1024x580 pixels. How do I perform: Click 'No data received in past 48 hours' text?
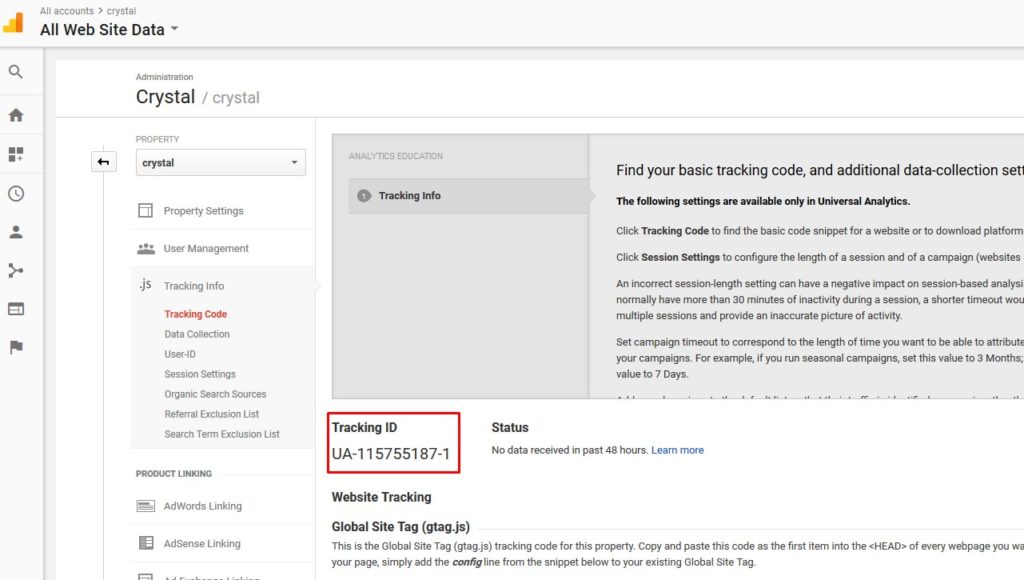(569, 450)
